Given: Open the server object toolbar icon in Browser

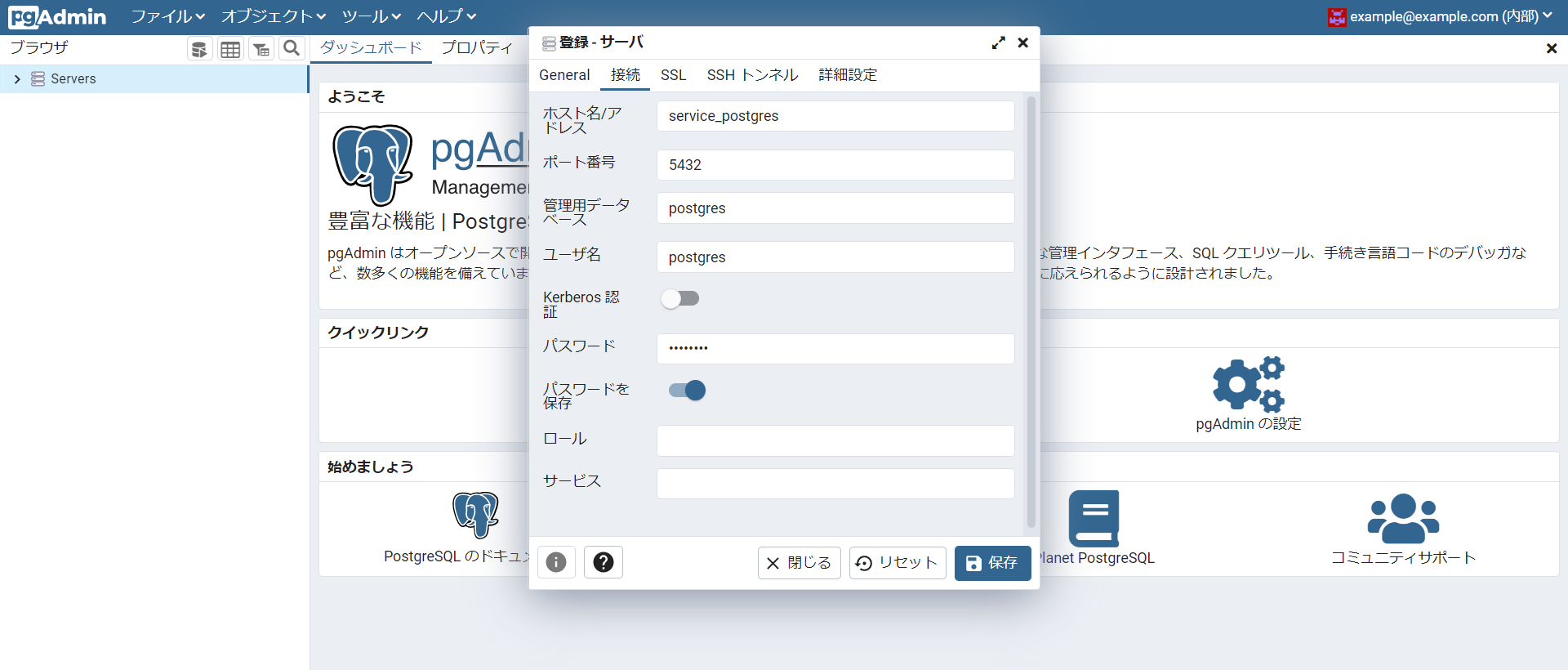Looking at the screenshot, I should tap(199, 49).
